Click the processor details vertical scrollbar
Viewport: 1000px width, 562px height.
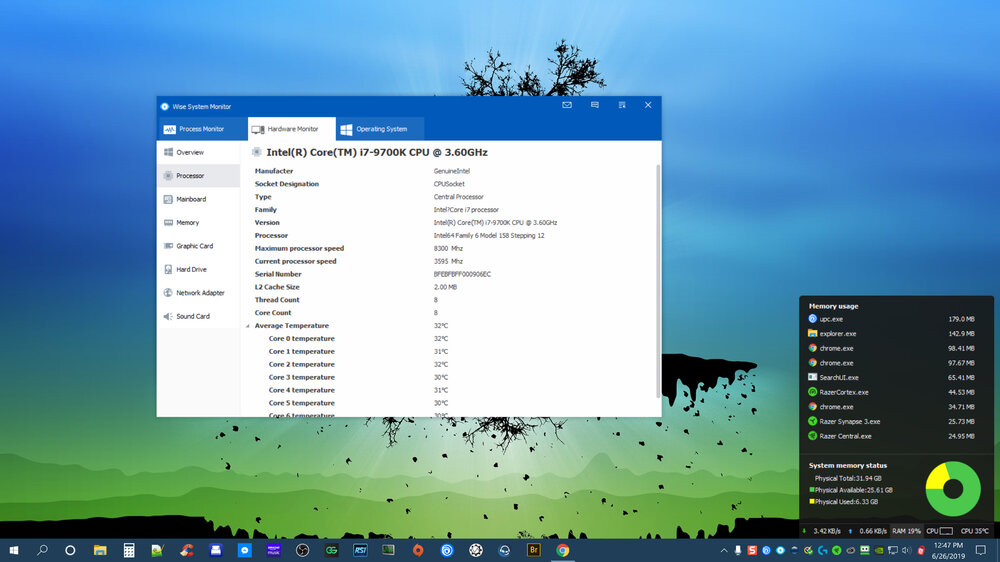(x=658, y=281)
